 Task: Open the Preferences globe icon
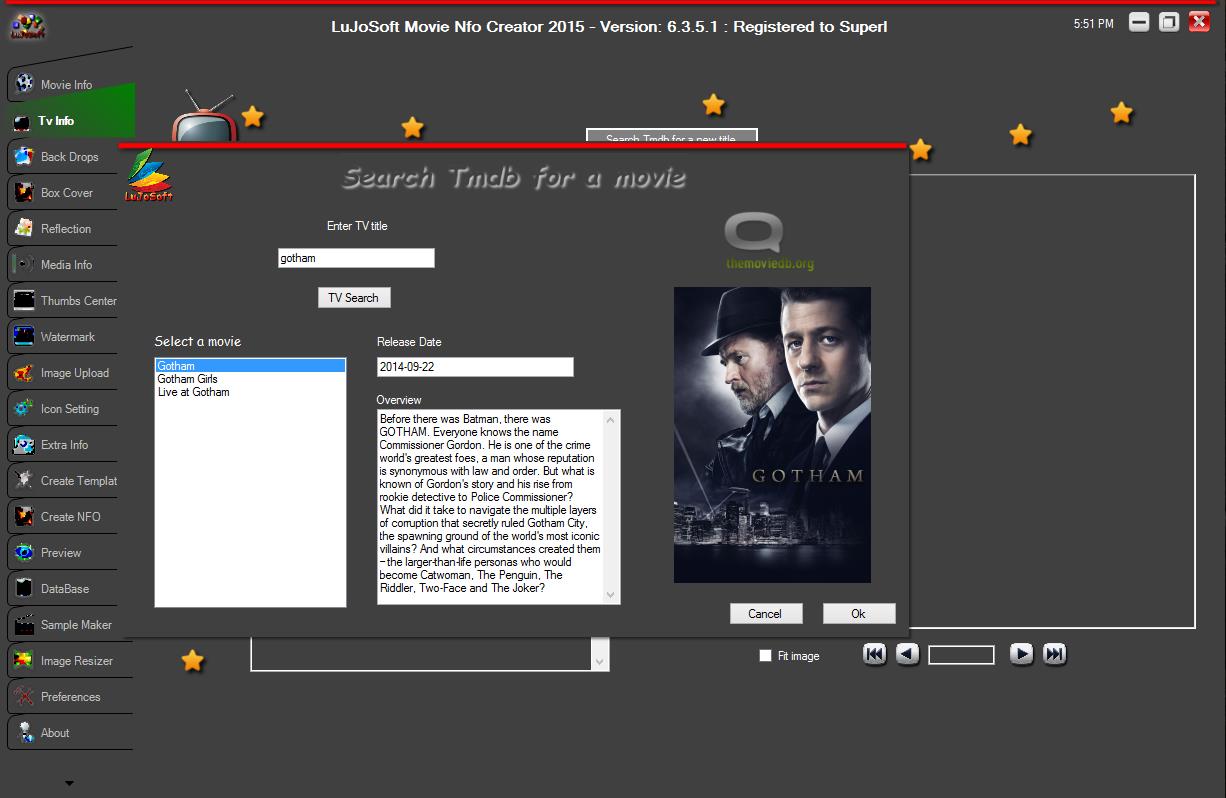coord(24,696)
